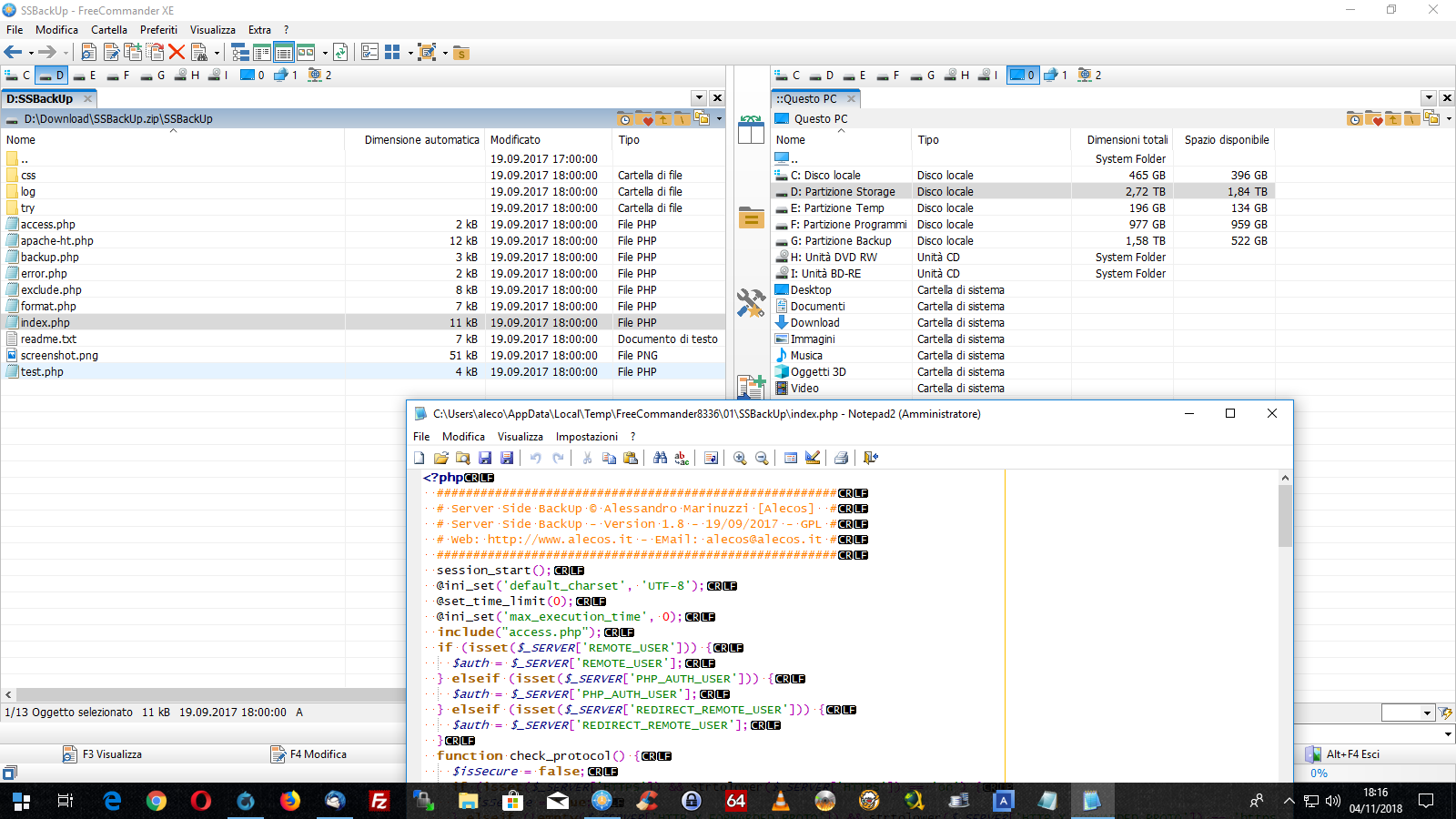Screen dimensions: 1456x819
Task: Open the back history dropdown arrow
Action: click(31, 54)
